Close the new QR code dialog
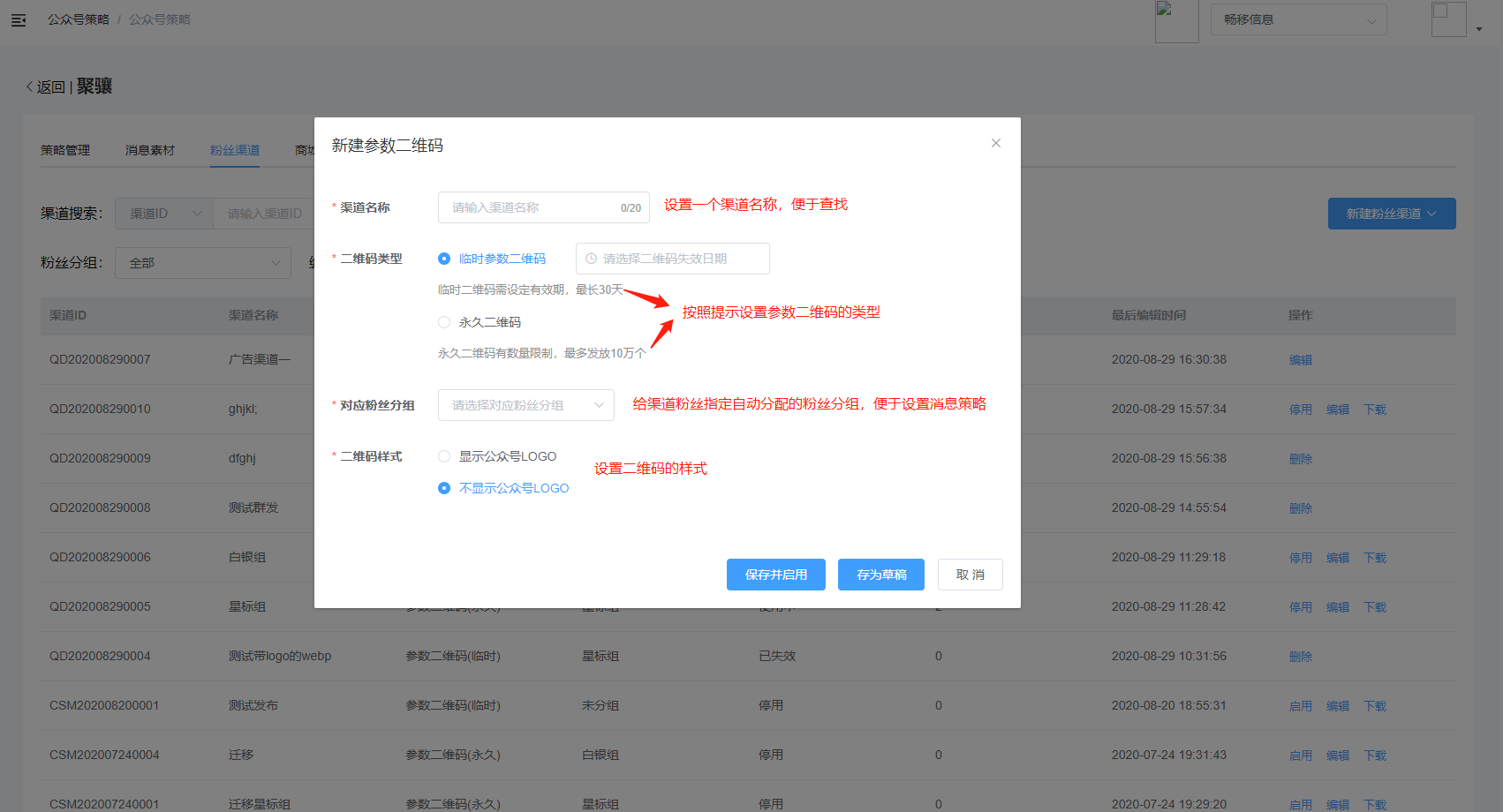 (x=995, y=143)
